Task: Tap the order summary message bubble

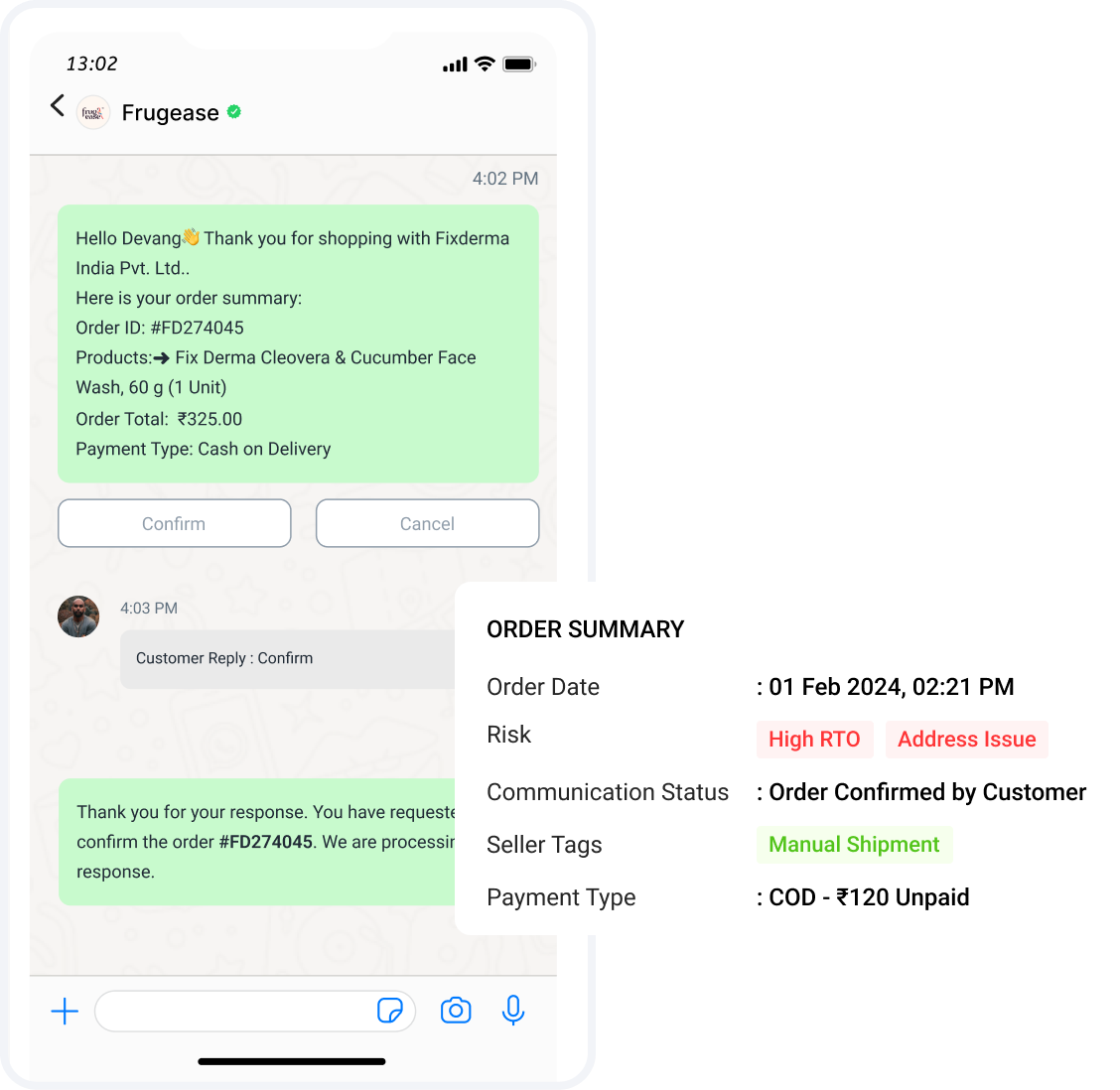Action: click(x=298, y=343)
